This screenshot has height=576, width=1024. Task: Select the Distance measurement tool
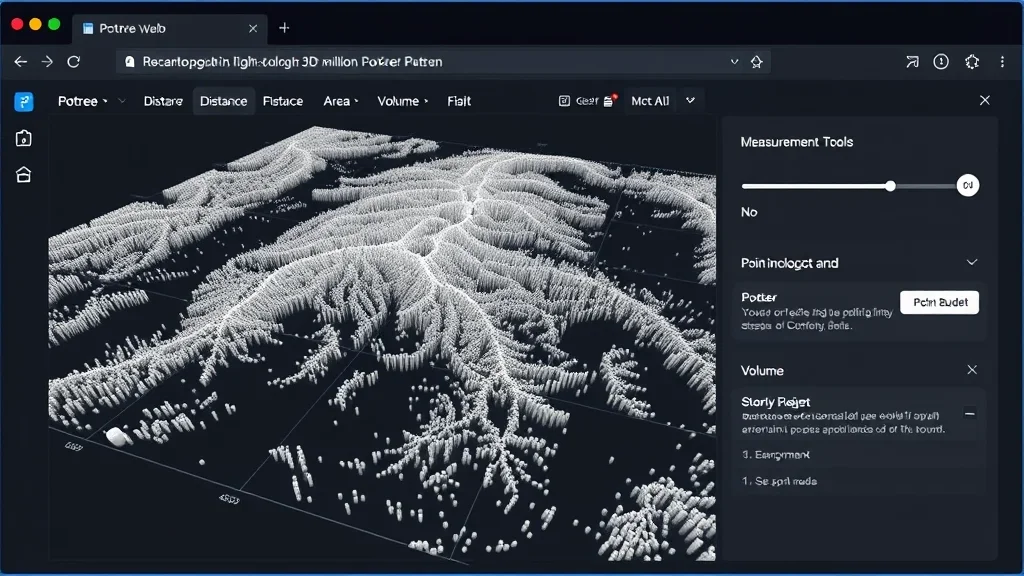coord(223,101)
